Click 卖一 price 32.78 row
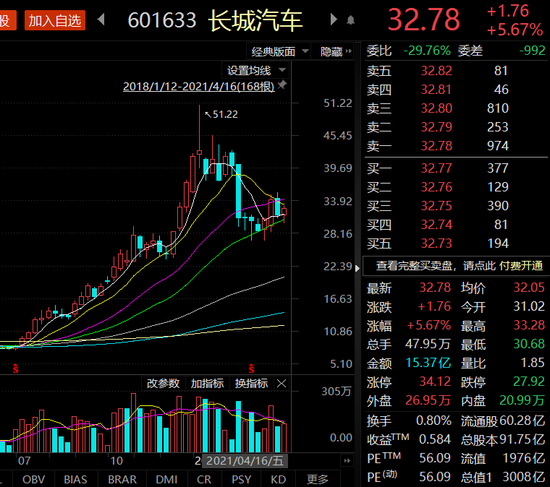Viewport: 550px width, 487px height. click(x=455, y=146)
